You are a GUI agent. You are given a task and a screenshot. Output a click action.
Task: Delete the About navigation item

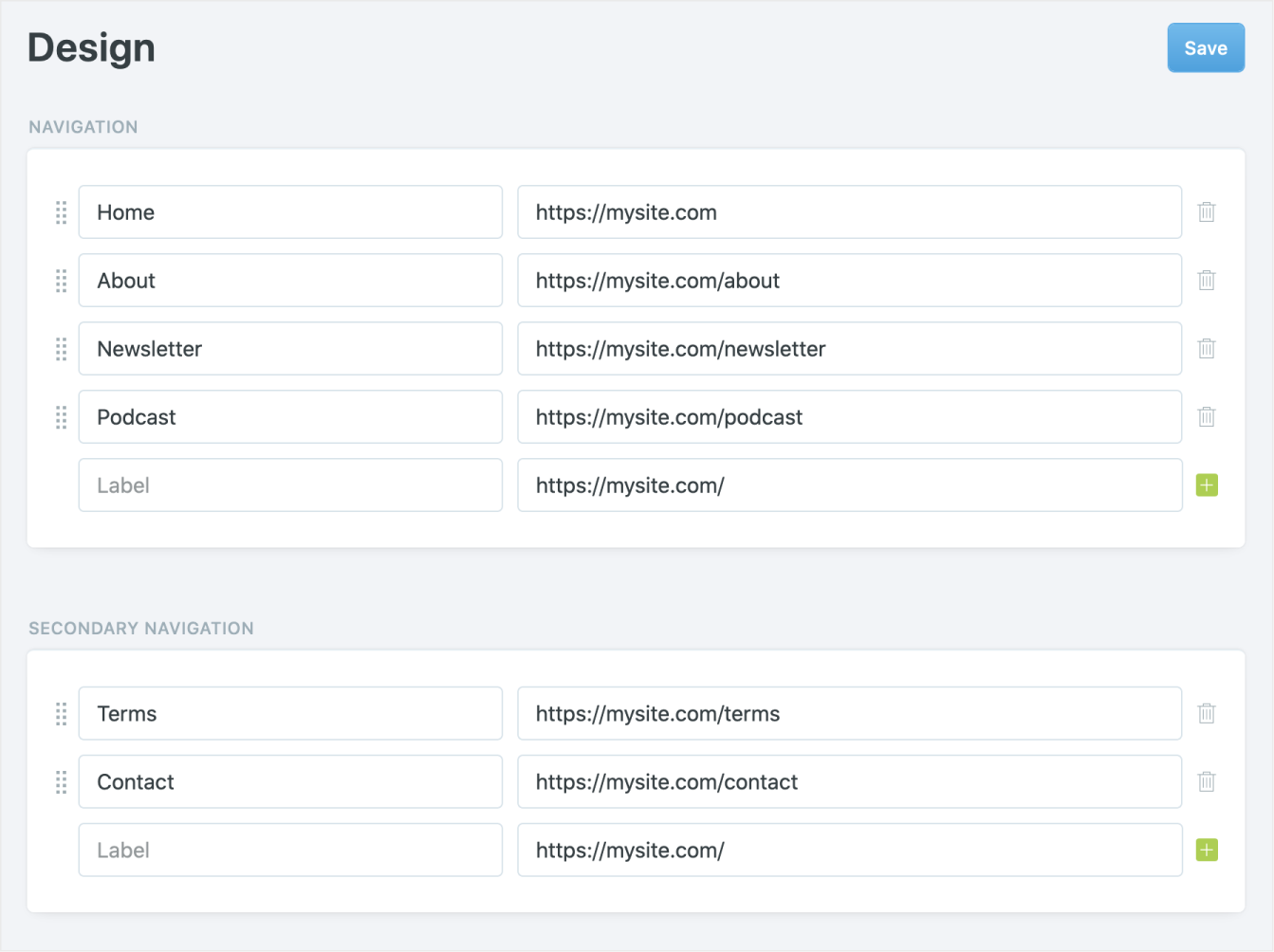[x=1206, y=280]
